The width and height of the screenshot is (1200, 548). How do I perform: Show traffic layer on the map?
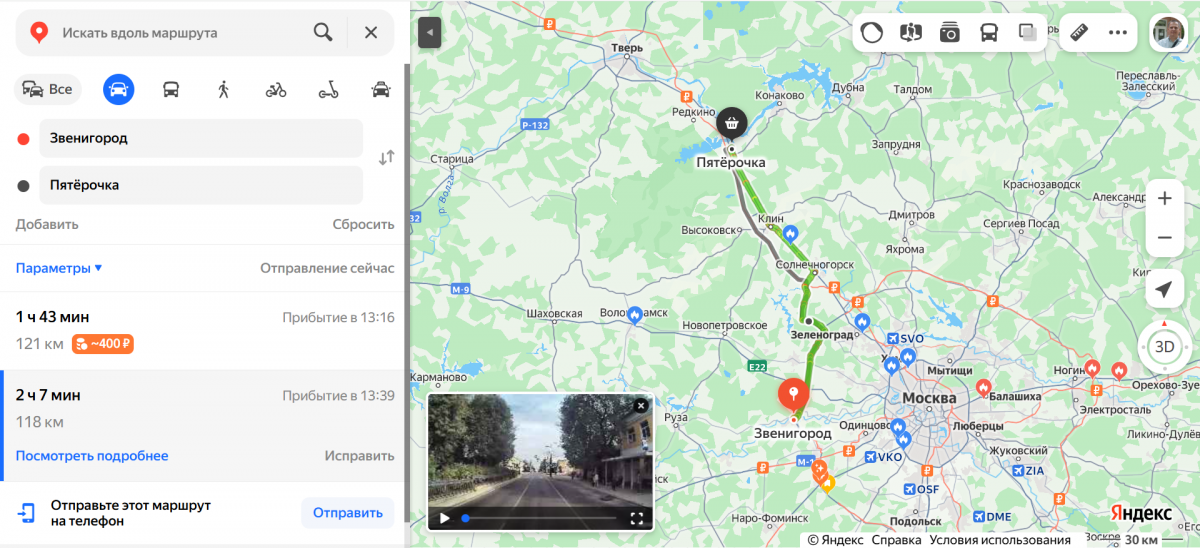871,32
